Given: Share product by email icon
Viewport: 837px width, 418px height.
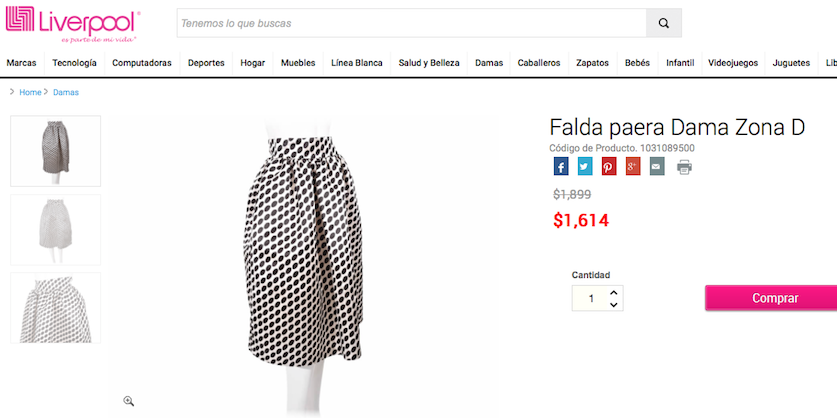Looking at the screenshot, I should [x=656, y=167].
